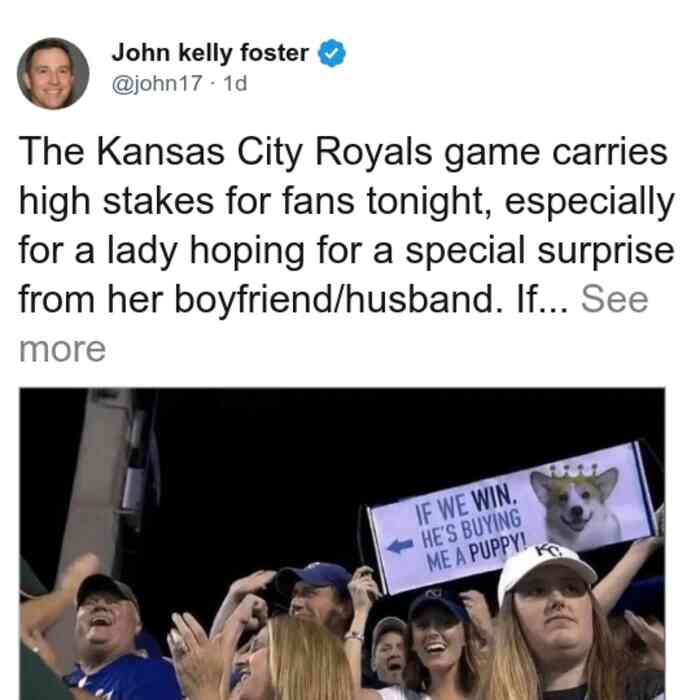Open the John kelly foster display name
The height and width of the screenshot is (700, 700).
(210, 53)
